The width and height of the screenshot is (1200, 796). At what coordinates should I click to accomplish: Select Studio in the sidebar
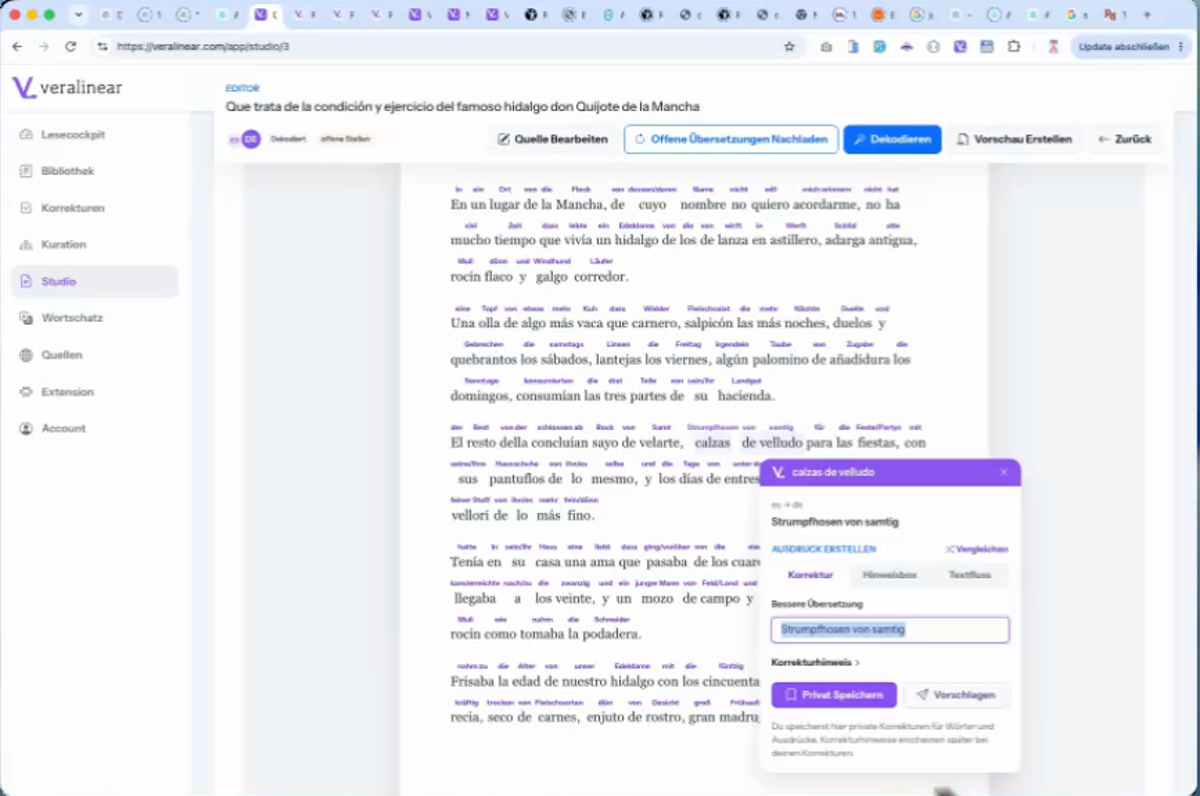click(x=95, y=281)
